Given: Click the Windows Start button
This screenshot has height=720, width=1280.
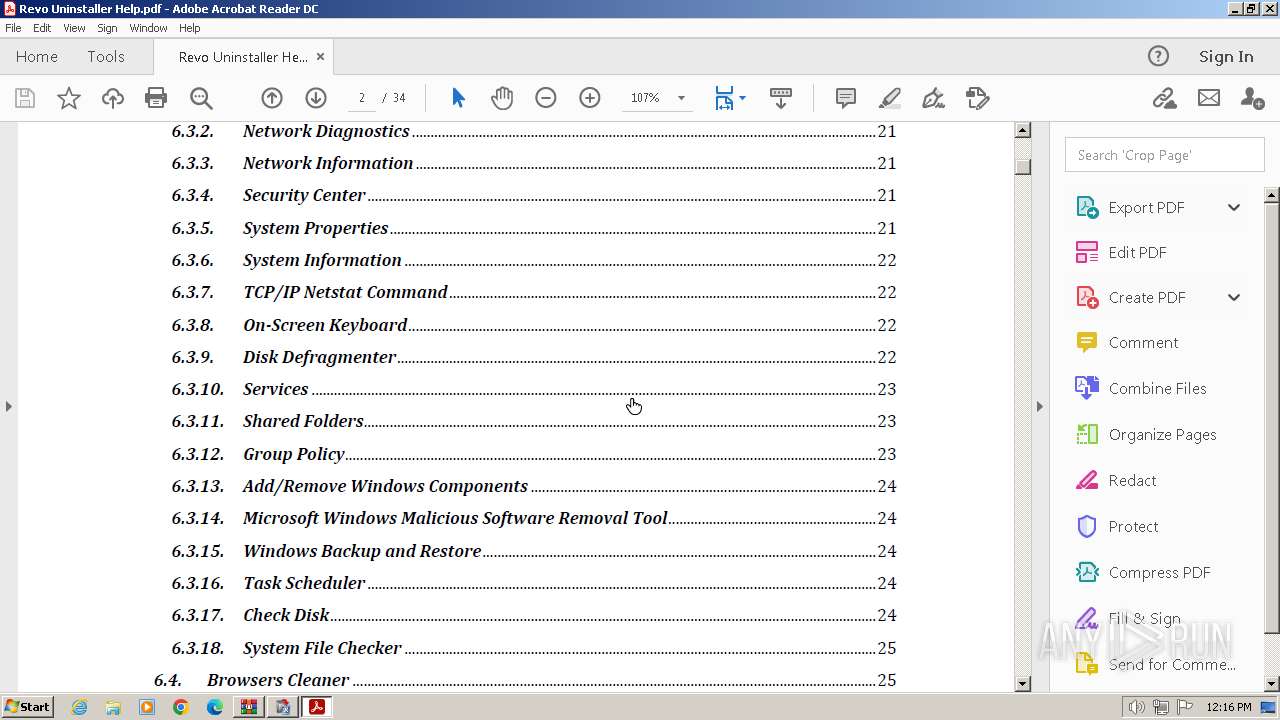Looking at the screenshot, I should [28, 707].
